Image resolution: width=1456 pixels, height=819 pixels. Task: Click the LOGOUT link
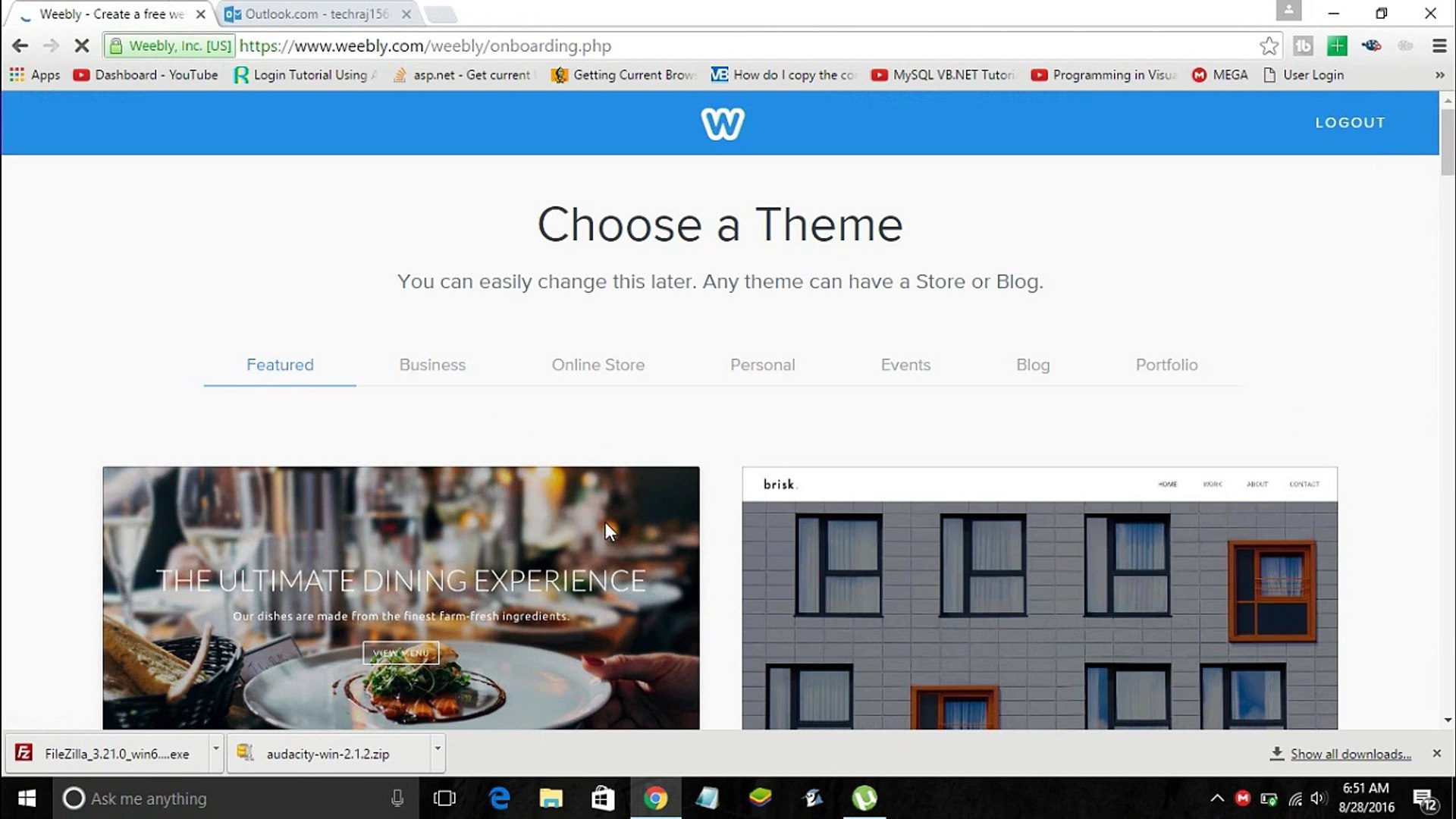coord(1350,122)
